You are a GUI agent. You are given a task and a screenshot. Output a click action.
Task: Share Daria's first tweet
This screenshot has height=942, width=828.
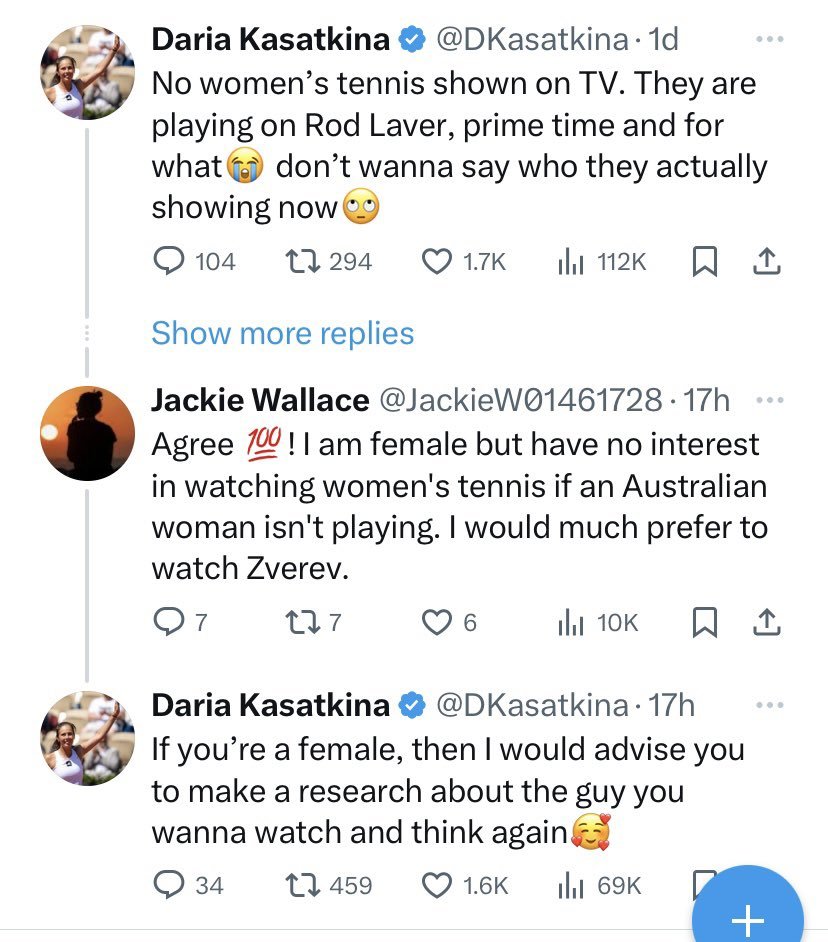click(x=764, y=262)
